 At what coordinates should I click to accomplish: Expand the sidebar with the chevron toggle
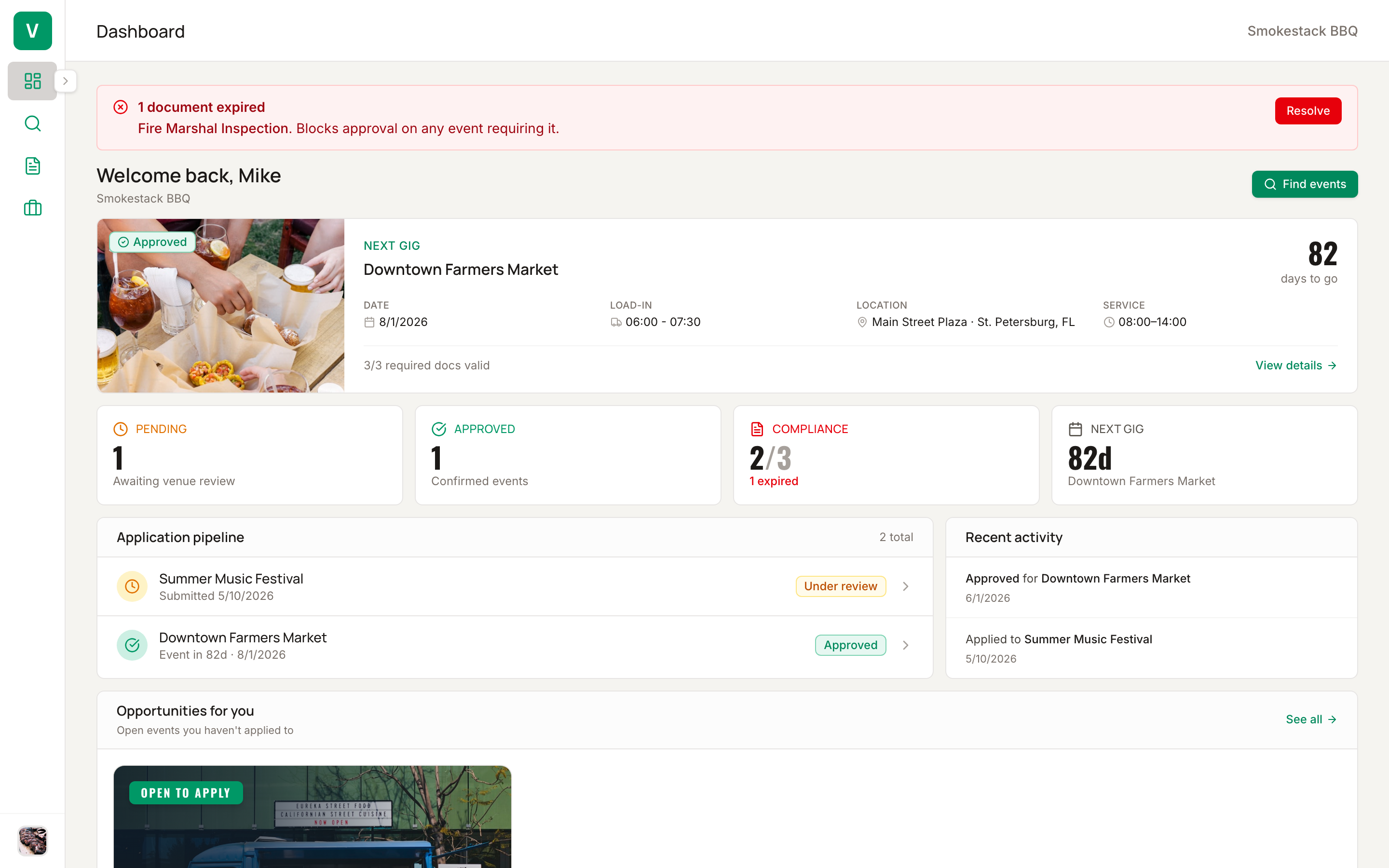(66, 81)
